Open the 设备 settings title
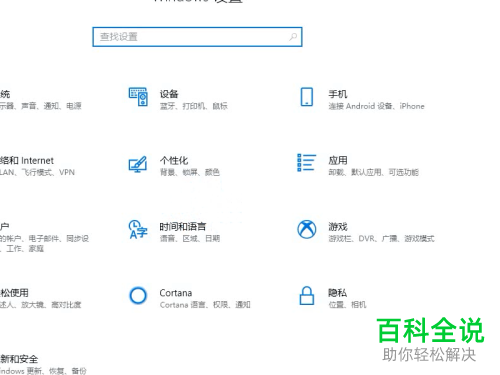The height and width of the screenshot is (375, 500). (169, 94)
